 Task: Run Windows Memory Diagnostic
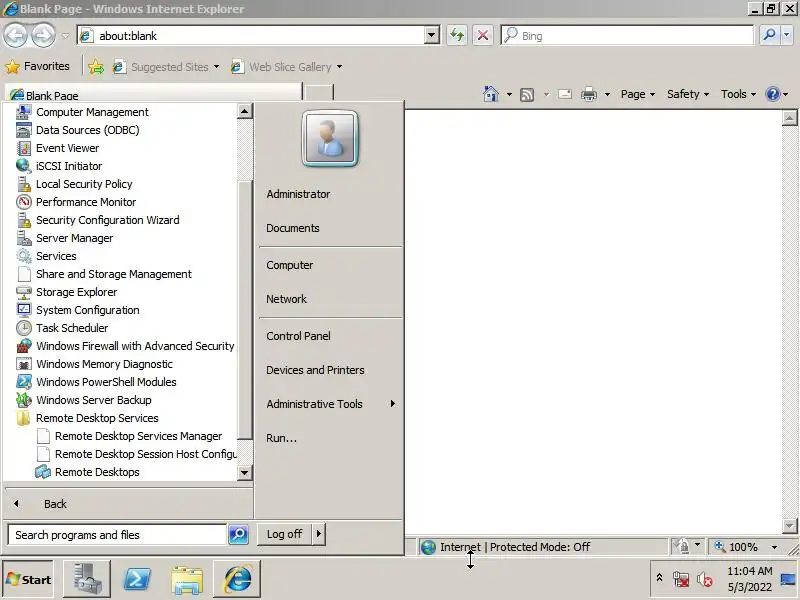pyautogui.click(x=94, y=364)
